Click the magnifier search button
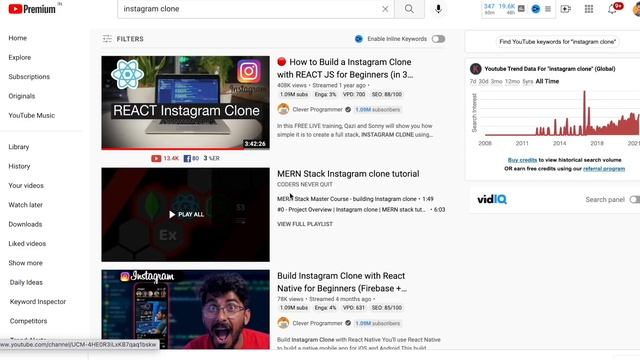This screenshot has height=360, width=640. [x=409, y=9]
